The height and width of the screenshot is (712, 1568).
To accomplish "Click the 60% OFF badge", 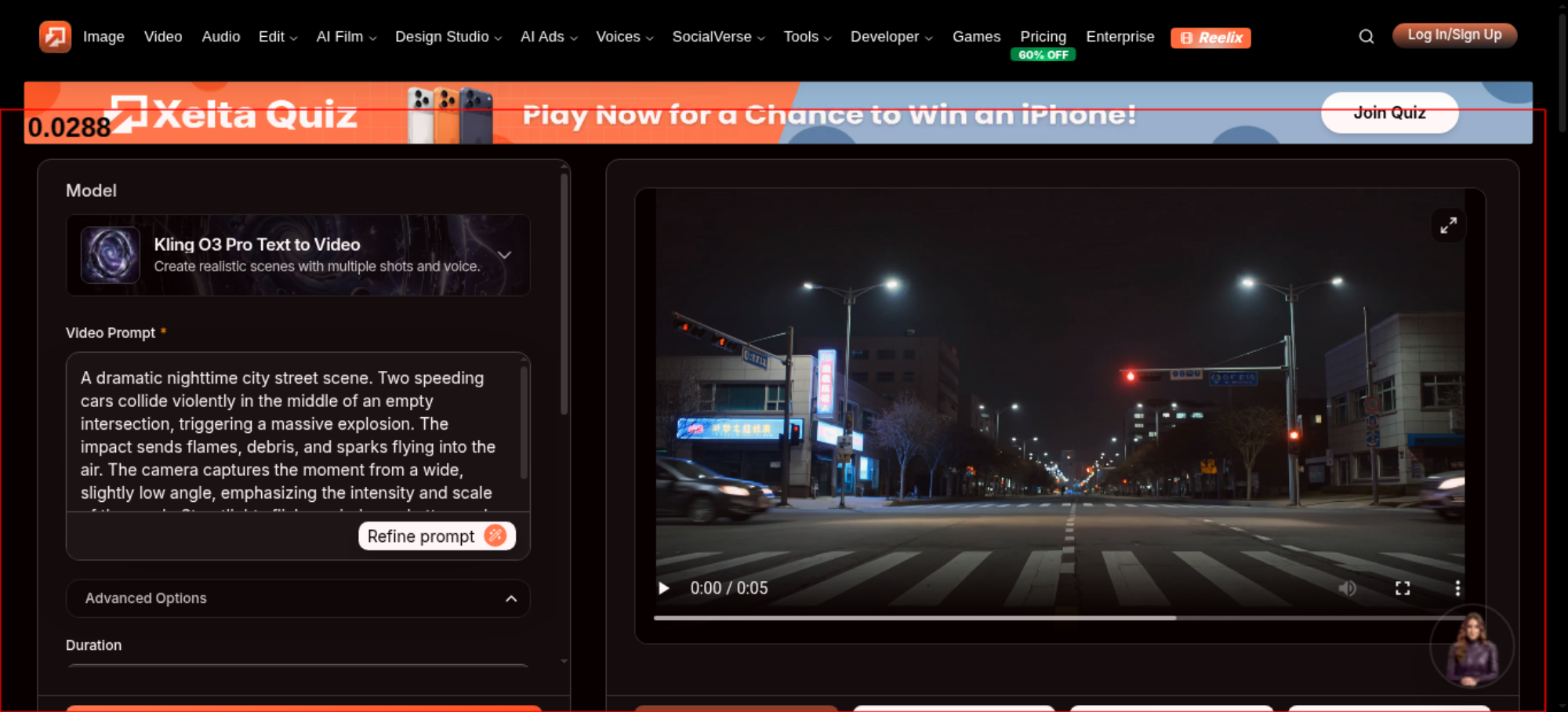I will (x=1043, y=55).
